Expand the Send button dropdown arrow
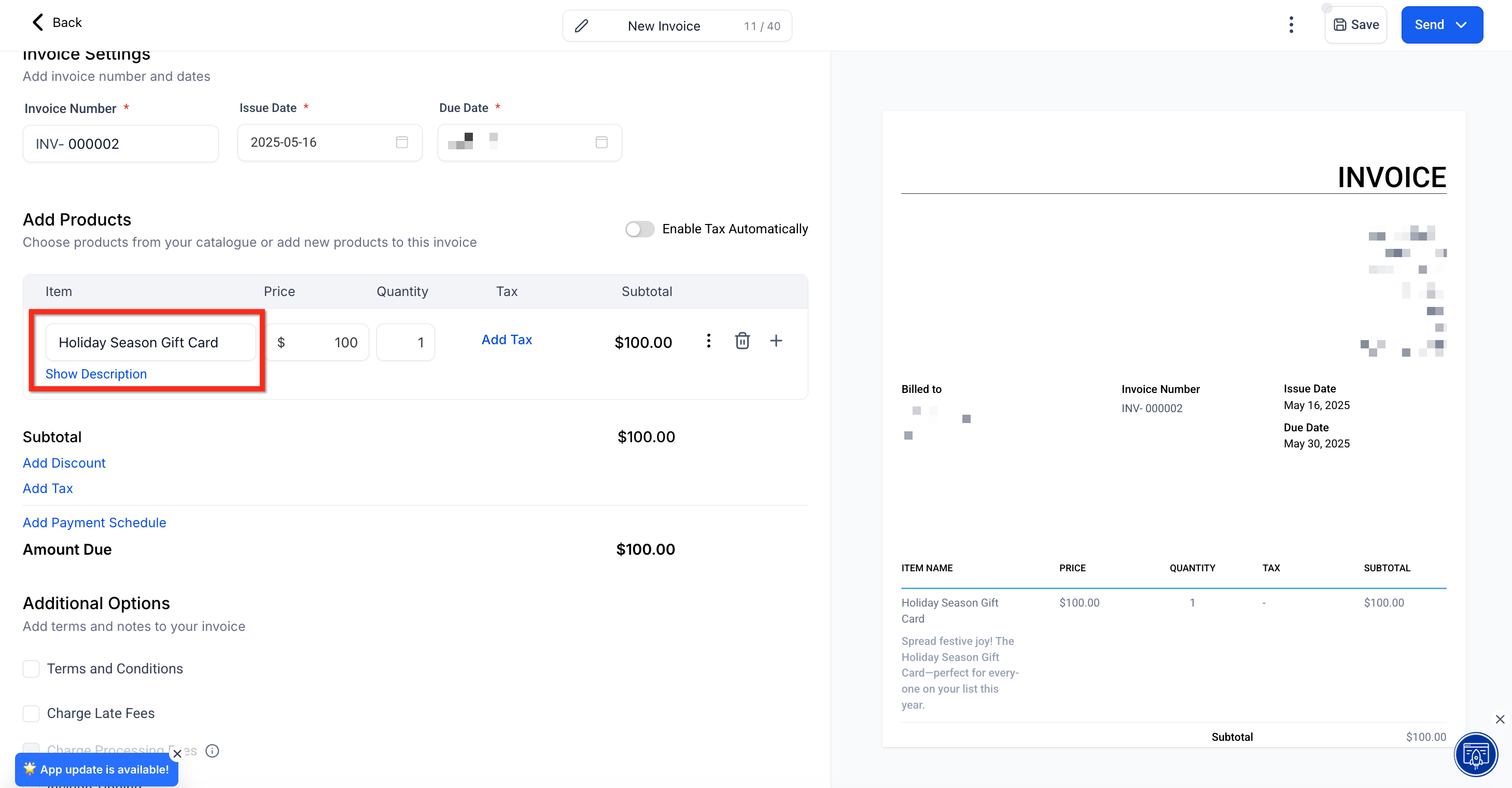This screenshot has width=1512, height=788. (1461, 25)
